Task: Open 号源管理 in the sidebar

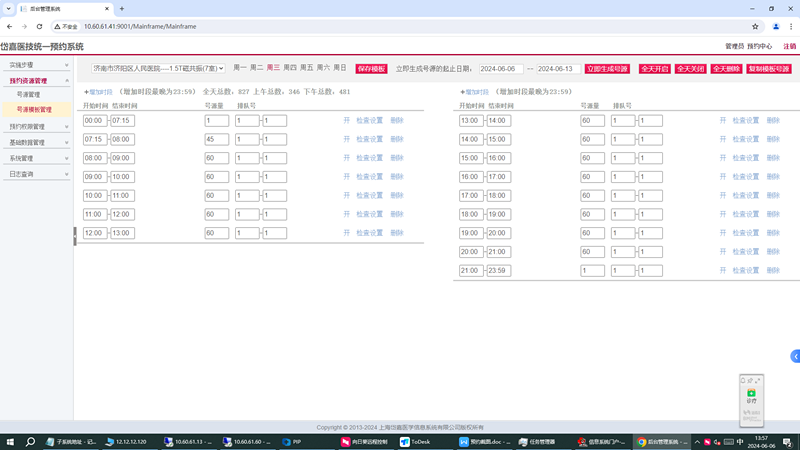Action: [x=29, y=94]
